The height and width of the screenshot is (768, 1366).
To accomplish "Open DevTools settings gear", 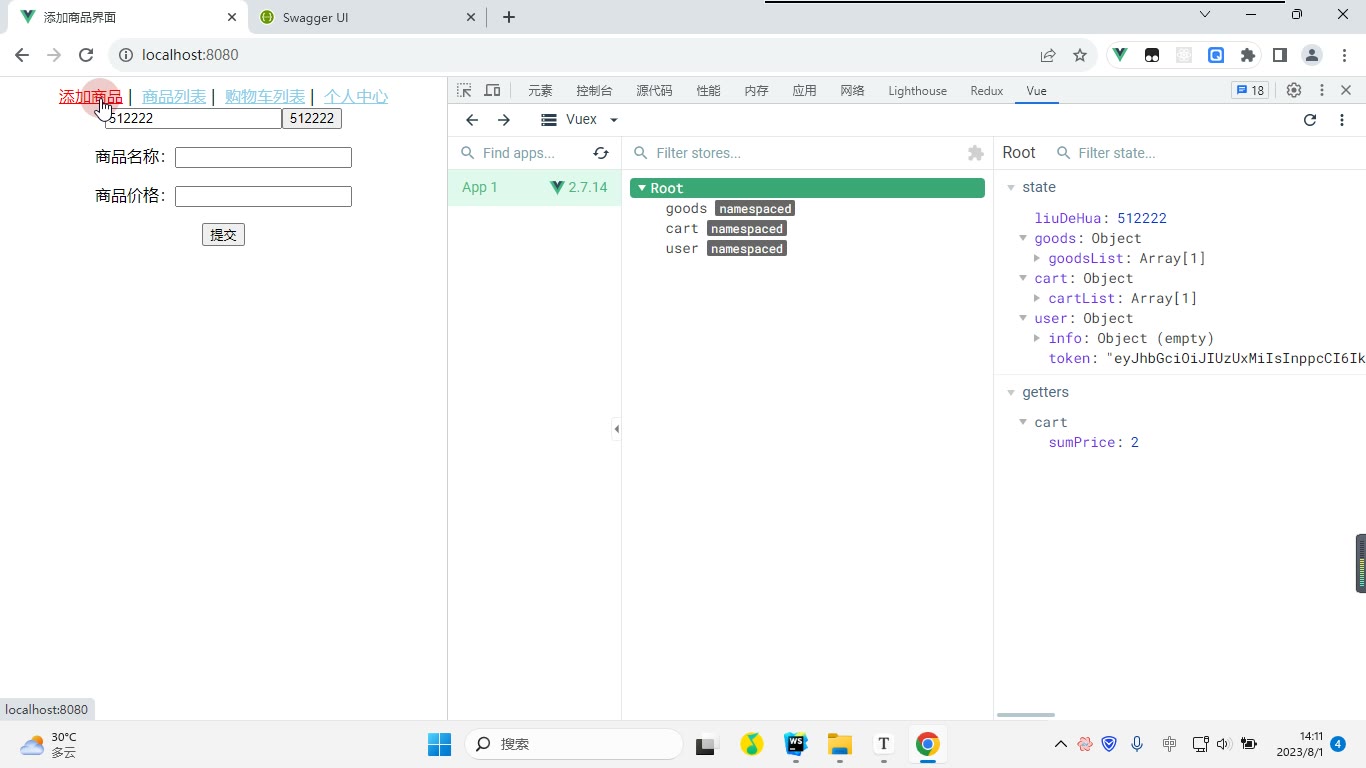I will click(1294, 90).
